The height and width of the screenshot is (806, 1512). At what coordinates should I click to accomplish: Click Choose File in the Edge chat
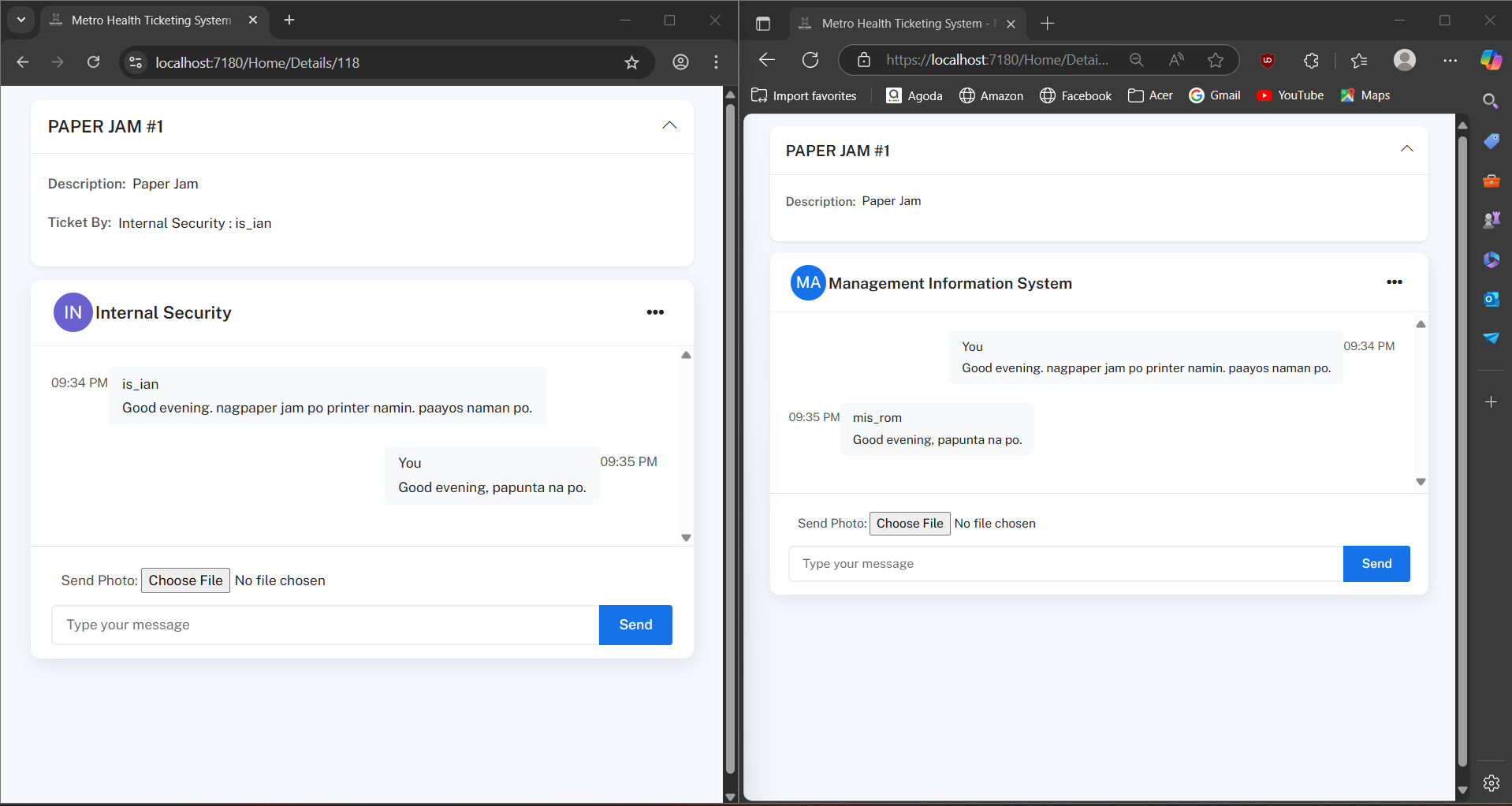[910, 524]
